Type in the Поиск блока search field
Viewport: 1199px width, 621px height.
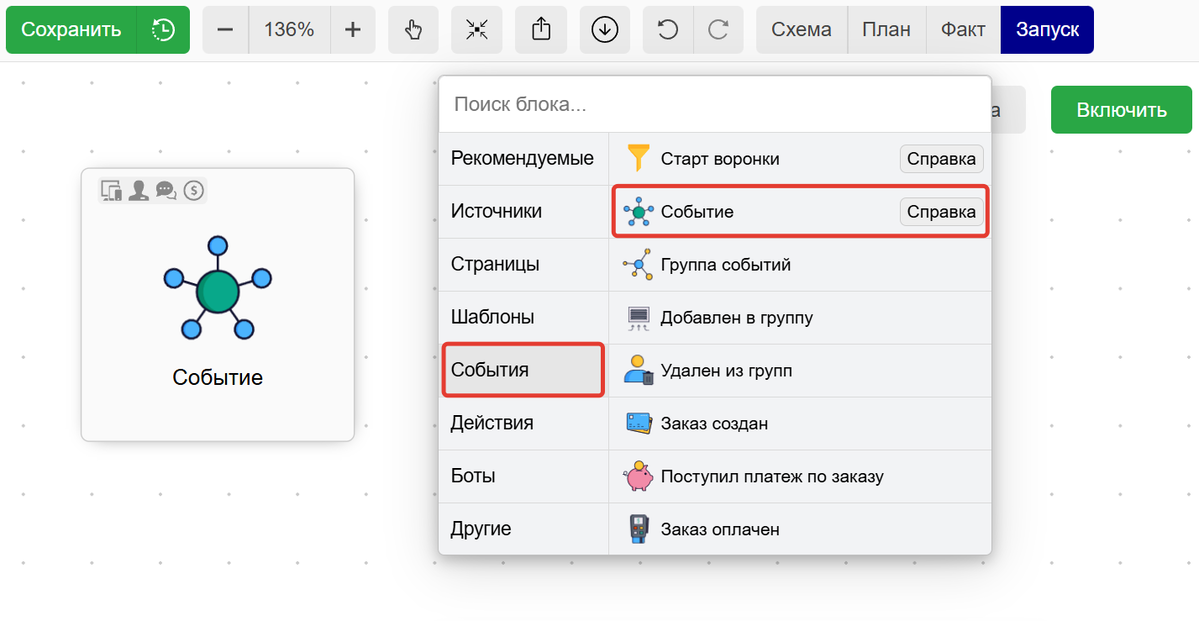point(714,105)
